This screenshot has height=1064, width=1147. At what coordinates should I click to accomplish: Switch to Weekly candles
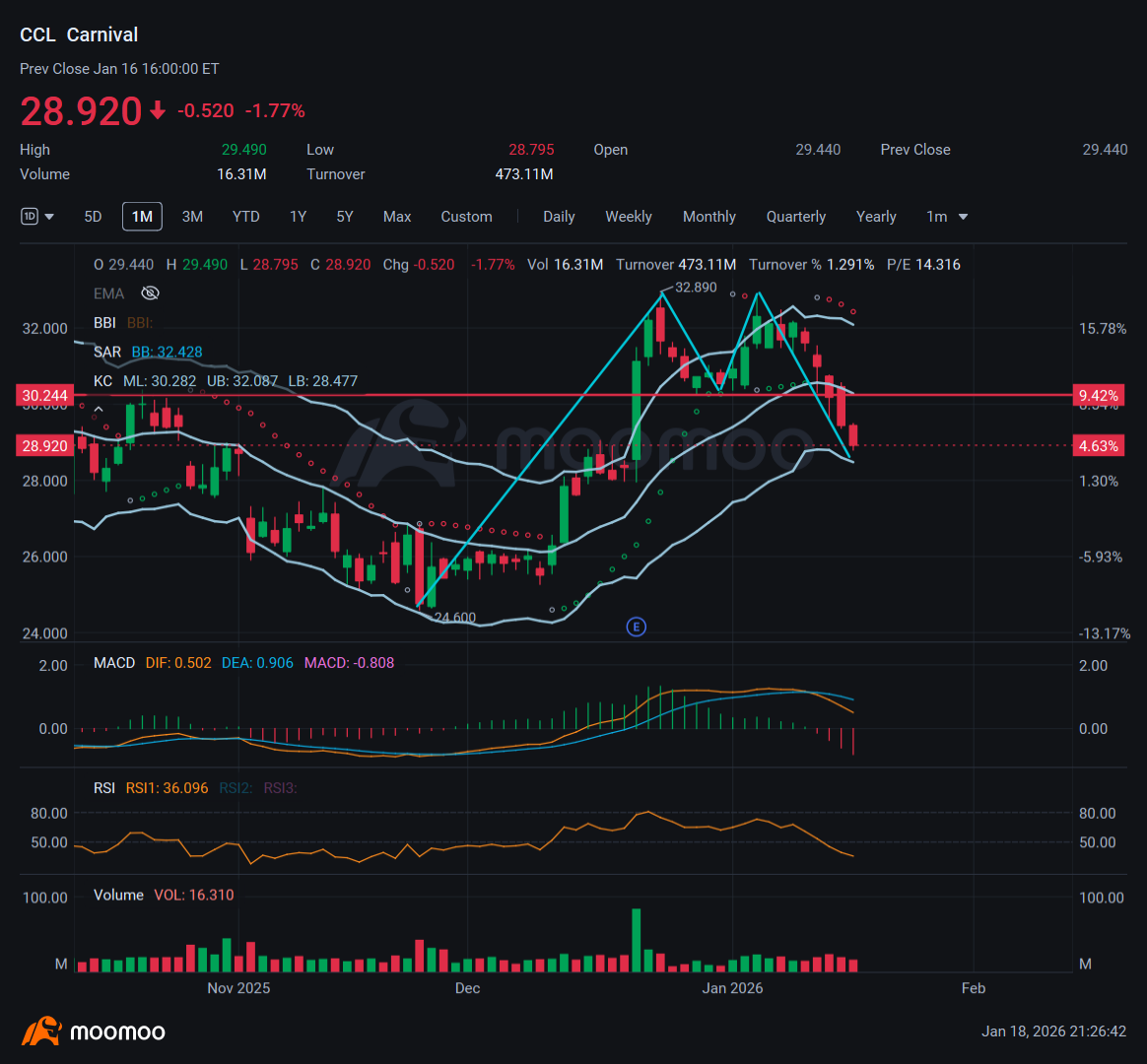[x=629, y=217]
